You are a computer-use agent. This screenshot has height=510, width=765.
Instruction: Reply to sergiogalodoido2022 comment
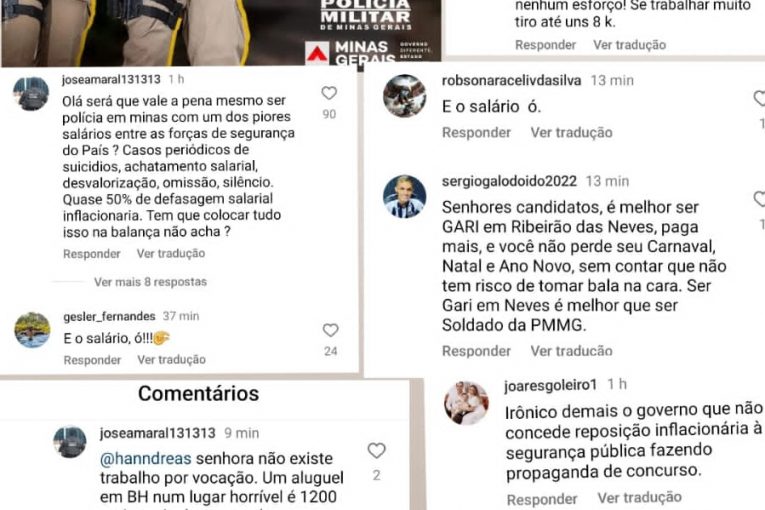(x=476, y=351)
